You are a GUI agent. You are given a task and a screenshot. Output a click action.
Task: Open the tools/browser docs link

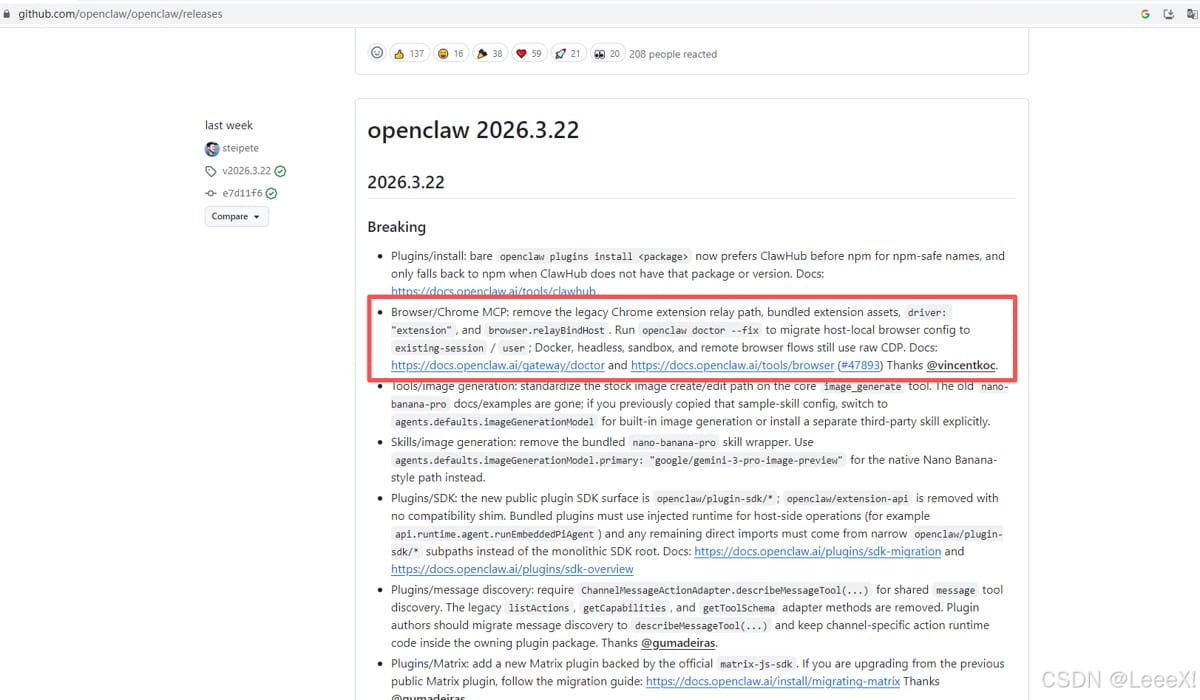pos(732,365)
